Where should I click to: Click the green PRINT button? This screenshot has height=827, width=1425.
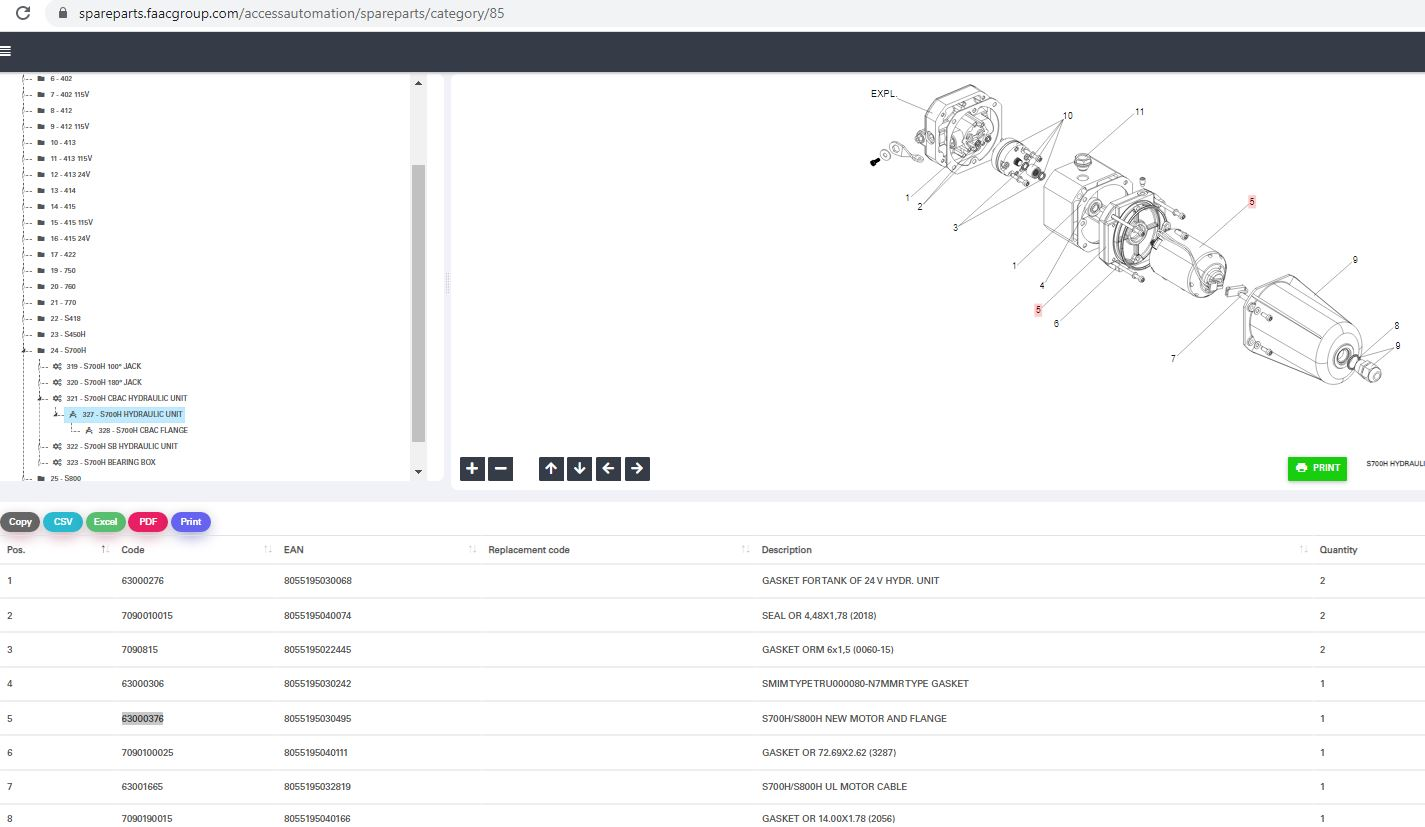click(1316, 468)
